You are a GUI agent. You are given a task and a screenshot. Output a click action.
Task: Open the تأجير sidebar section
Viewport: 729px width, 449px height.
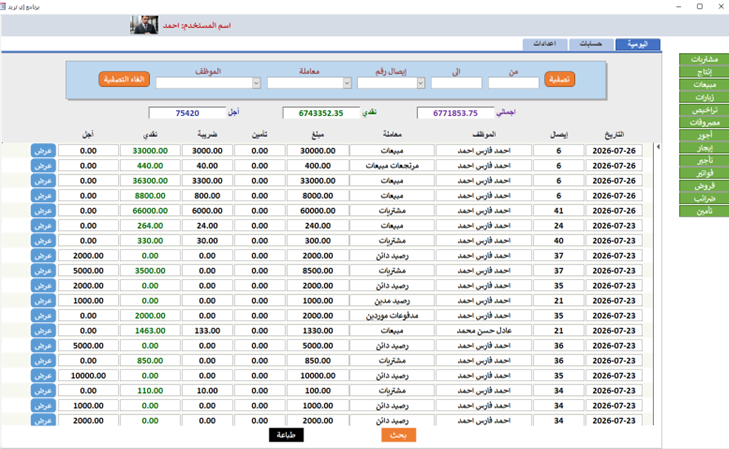704,160
